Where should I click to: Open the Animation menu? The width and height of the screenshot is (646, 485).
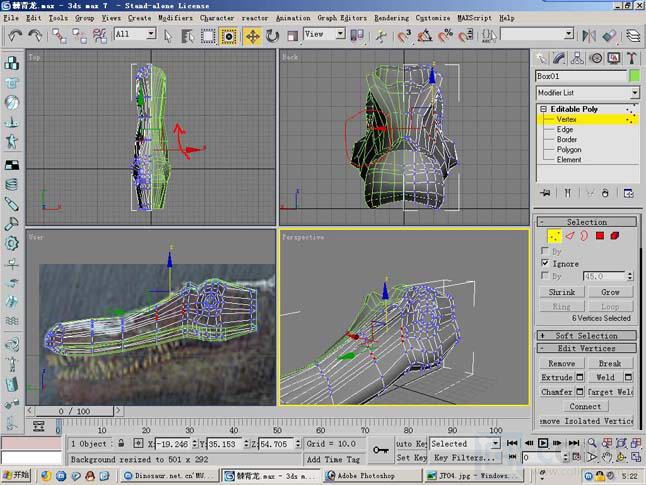(x=293, y=18)
